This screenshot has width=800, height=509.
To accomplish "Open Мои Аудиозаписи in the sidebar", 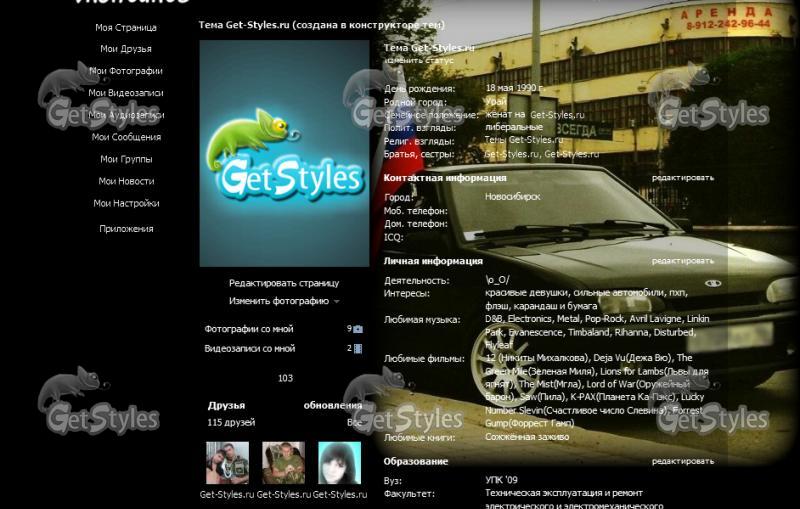I will [126, 115].
